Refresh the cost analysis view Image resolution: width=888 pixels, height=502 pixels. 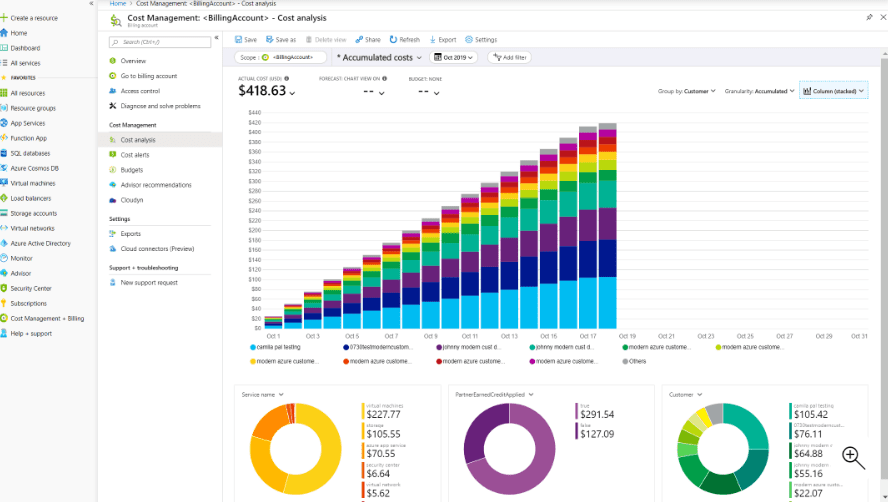404,40
